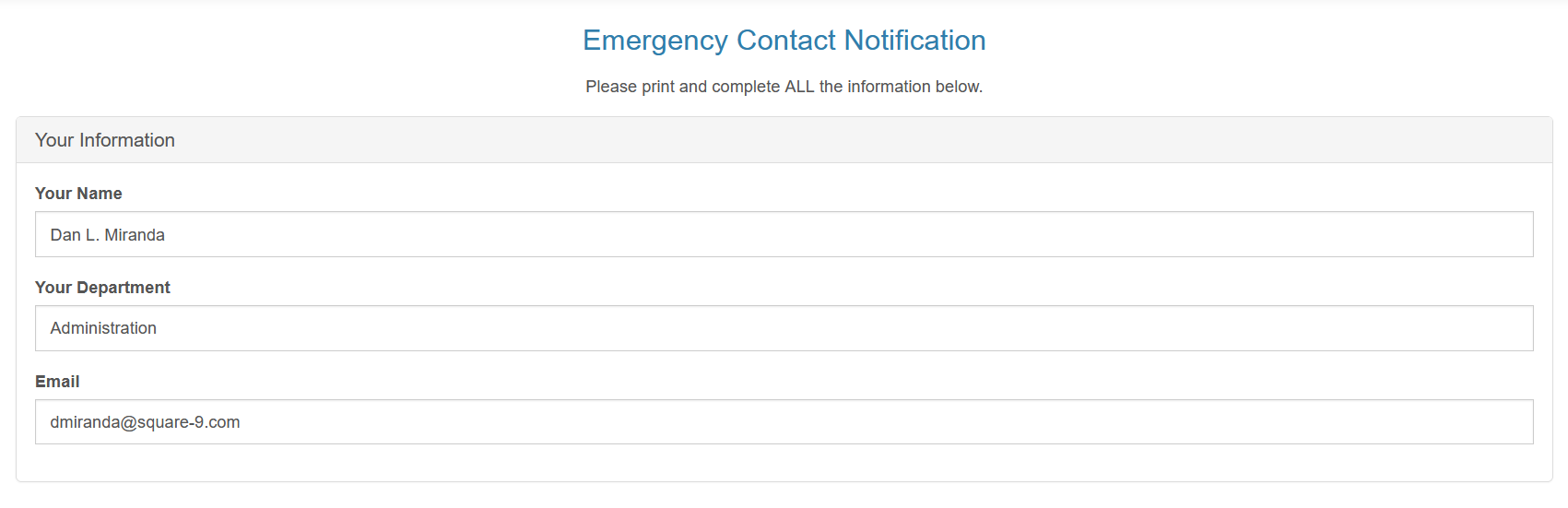Image resolution: width=1568 pixels, height=508 pixels.
Task: Place cursor on "Dan" in name field
Action: click(65, 235)
